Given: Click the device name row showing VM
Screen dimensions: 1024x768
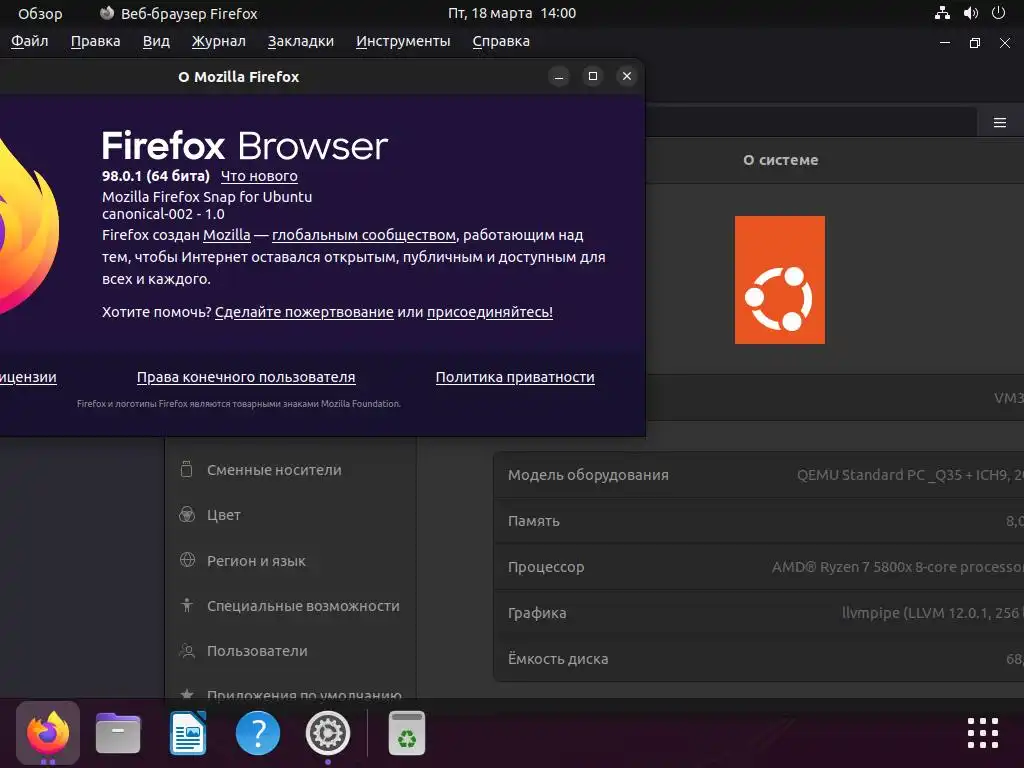Looking at the screenshot, I should point(835,398).
